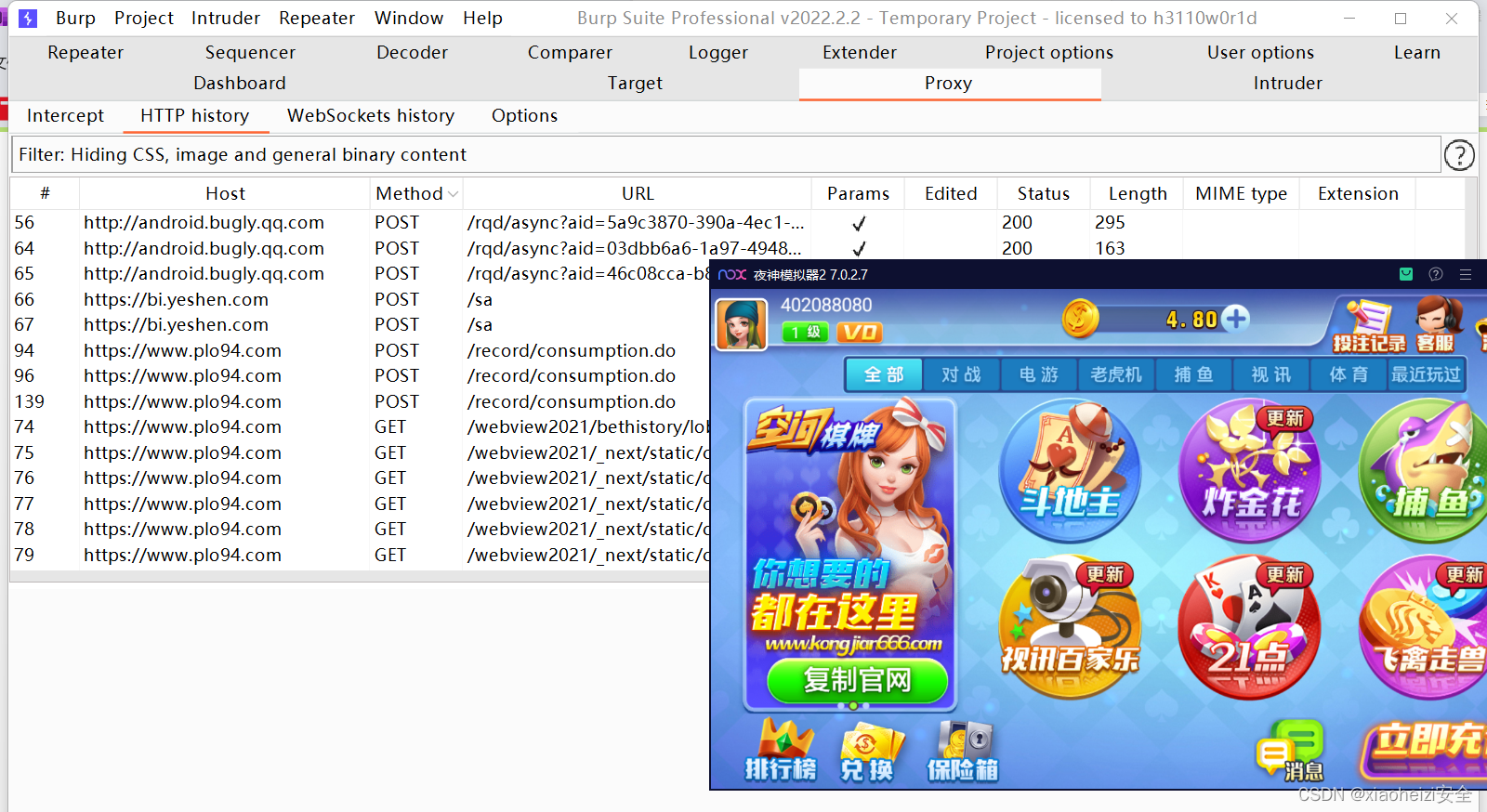Select the 电游 game category tab
This screenshot has height=812, width=1487.
(x=1039, y=374)
